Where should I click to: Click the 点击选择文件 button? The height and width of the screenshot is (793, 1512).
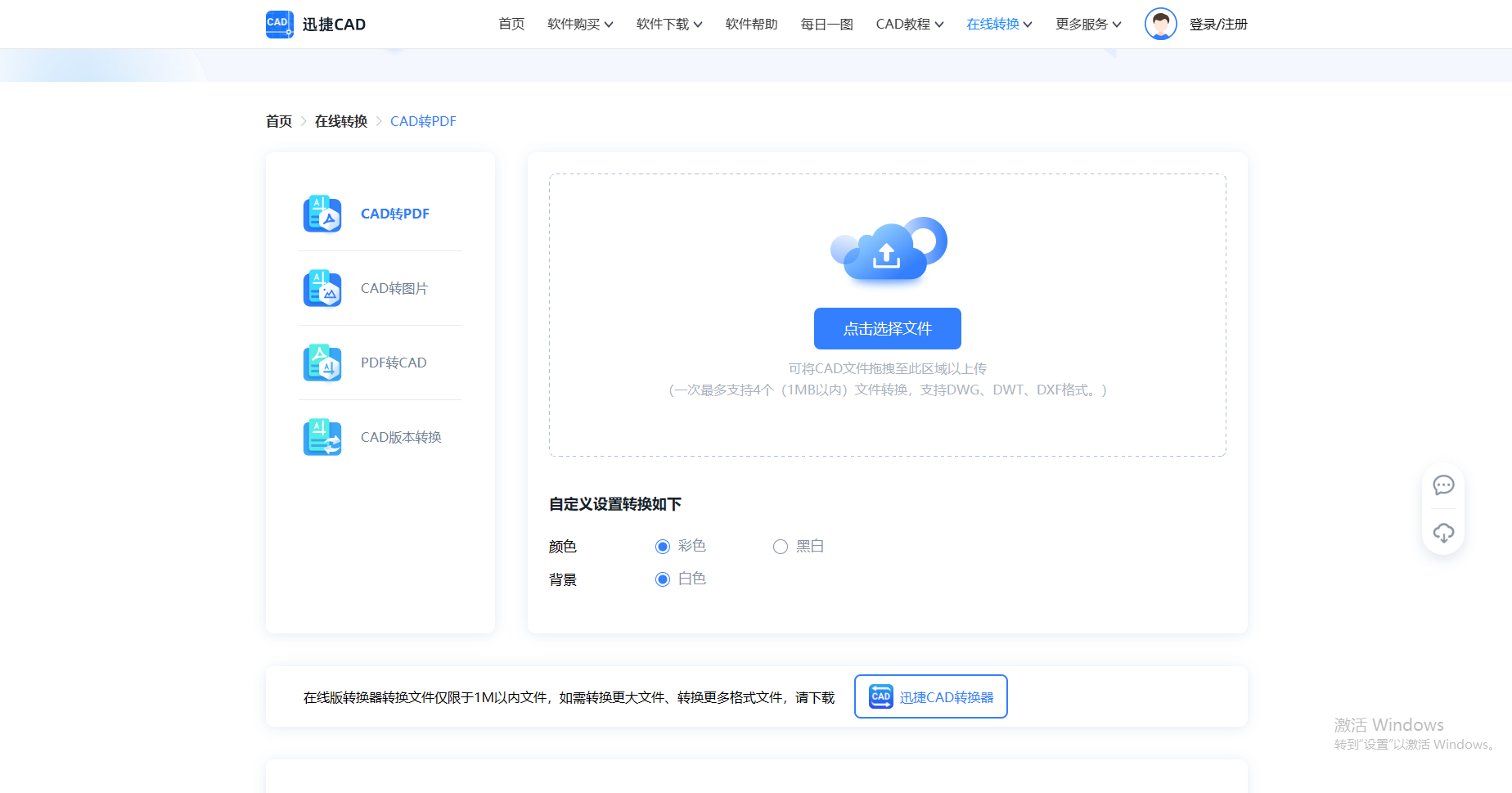click(x=888, y=328)
